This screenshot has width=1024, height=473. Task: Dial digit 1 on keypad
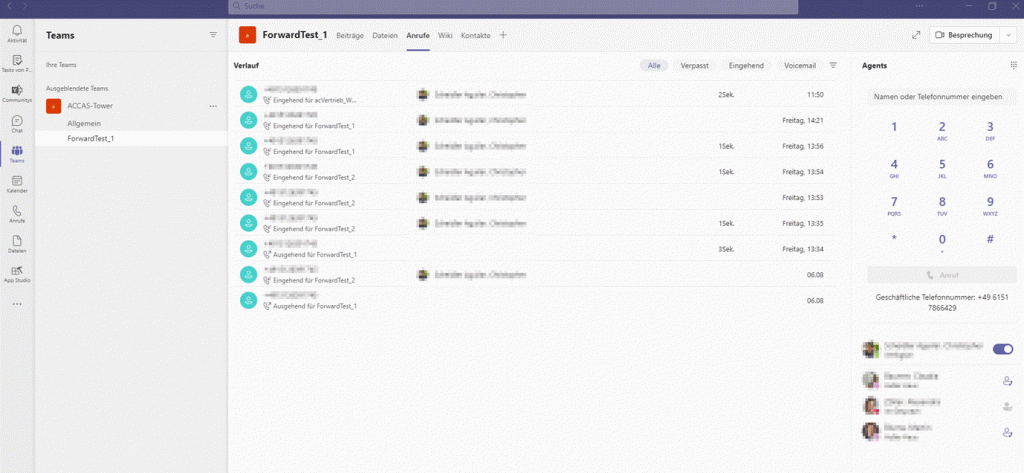pyautogui.click(x=894, y=127)
